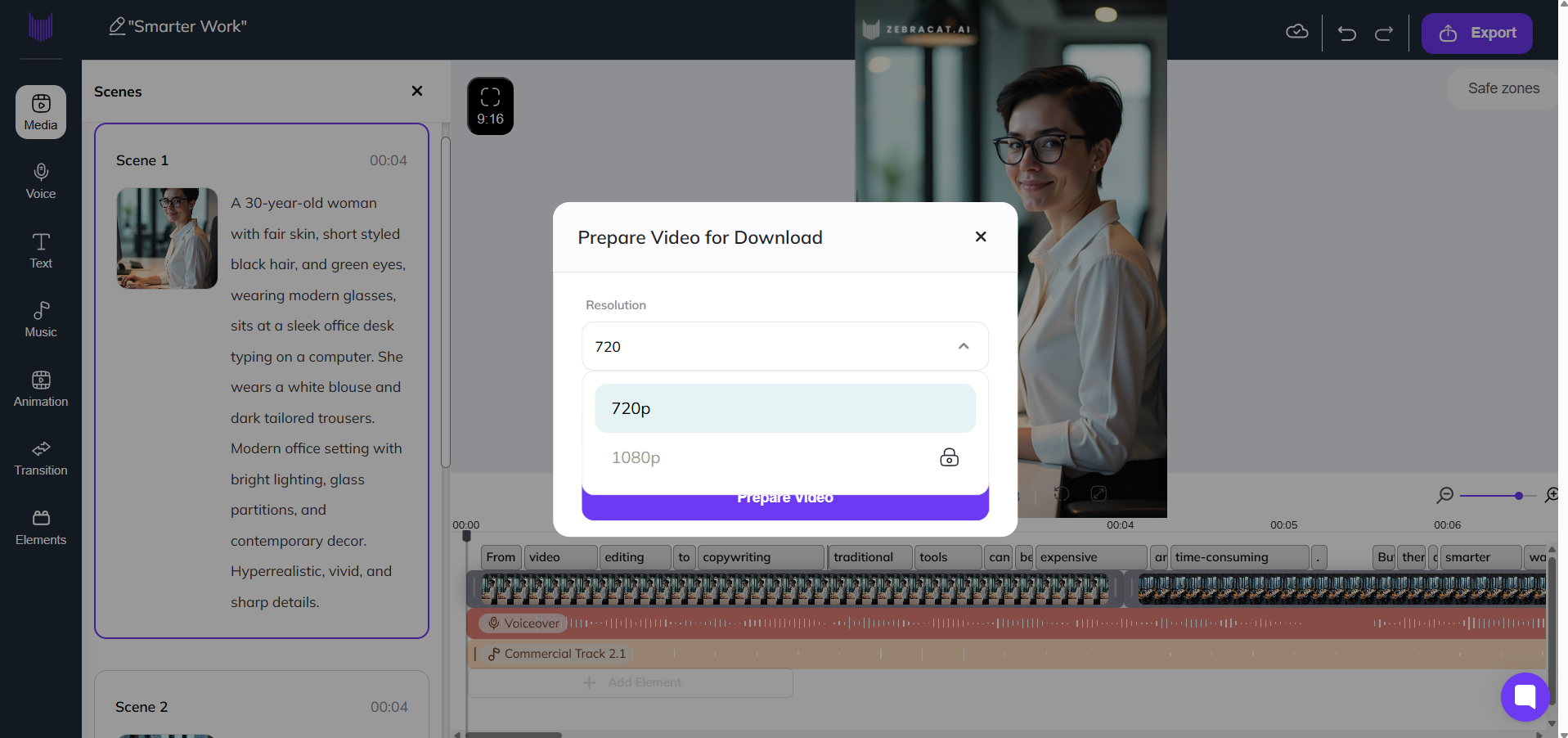
Task: Click the Scene 1 description text
Action: click(x=317, y=402)
